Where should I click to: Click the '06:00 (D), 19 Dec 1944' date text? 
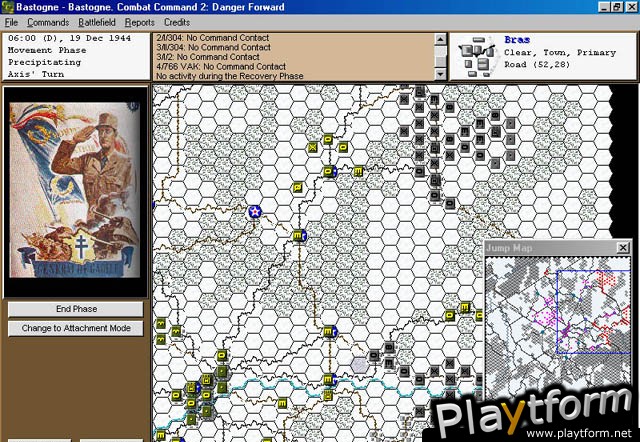coord(69,38)
